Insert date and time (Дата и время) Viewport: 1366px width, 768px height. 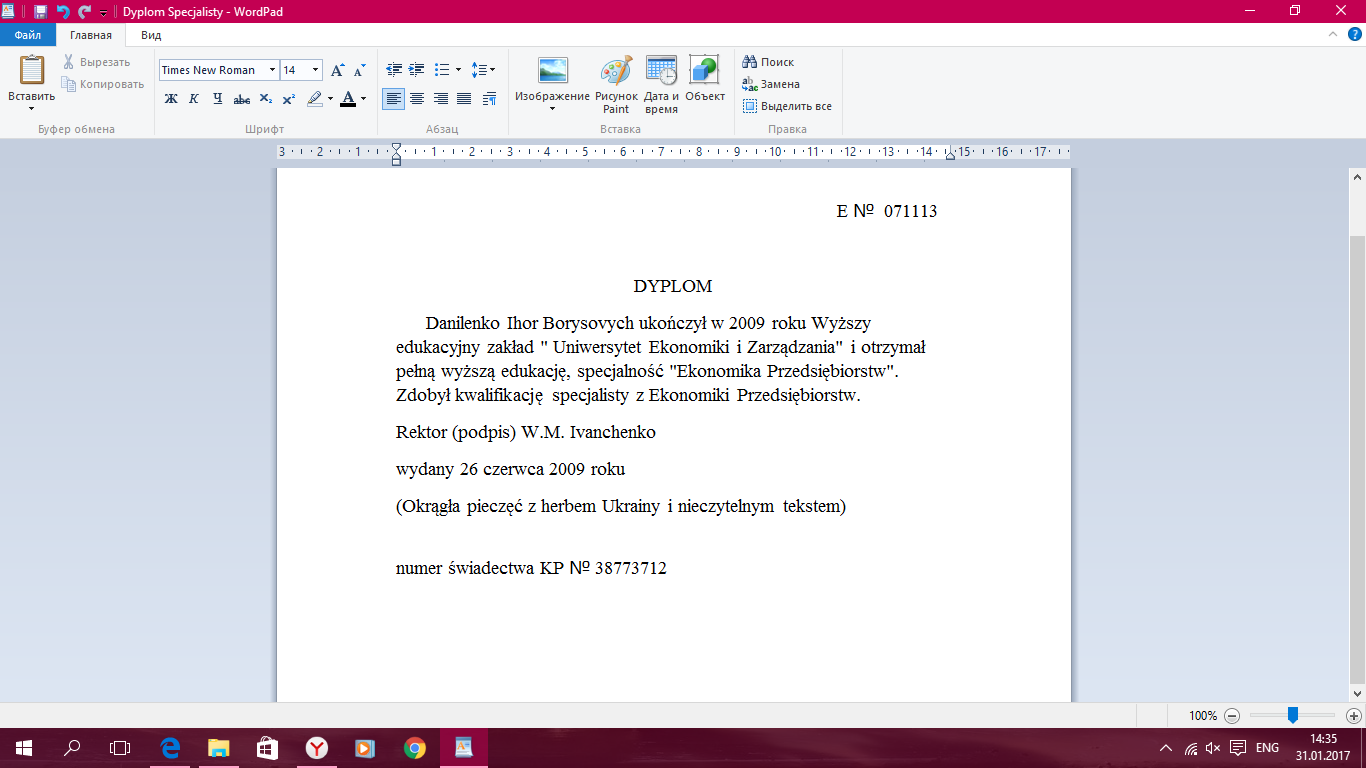(661, 85)
